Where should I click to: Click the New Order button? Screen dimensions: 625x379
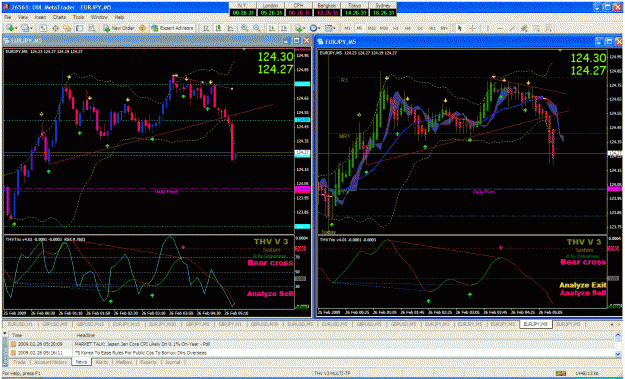tap(119, 28)
